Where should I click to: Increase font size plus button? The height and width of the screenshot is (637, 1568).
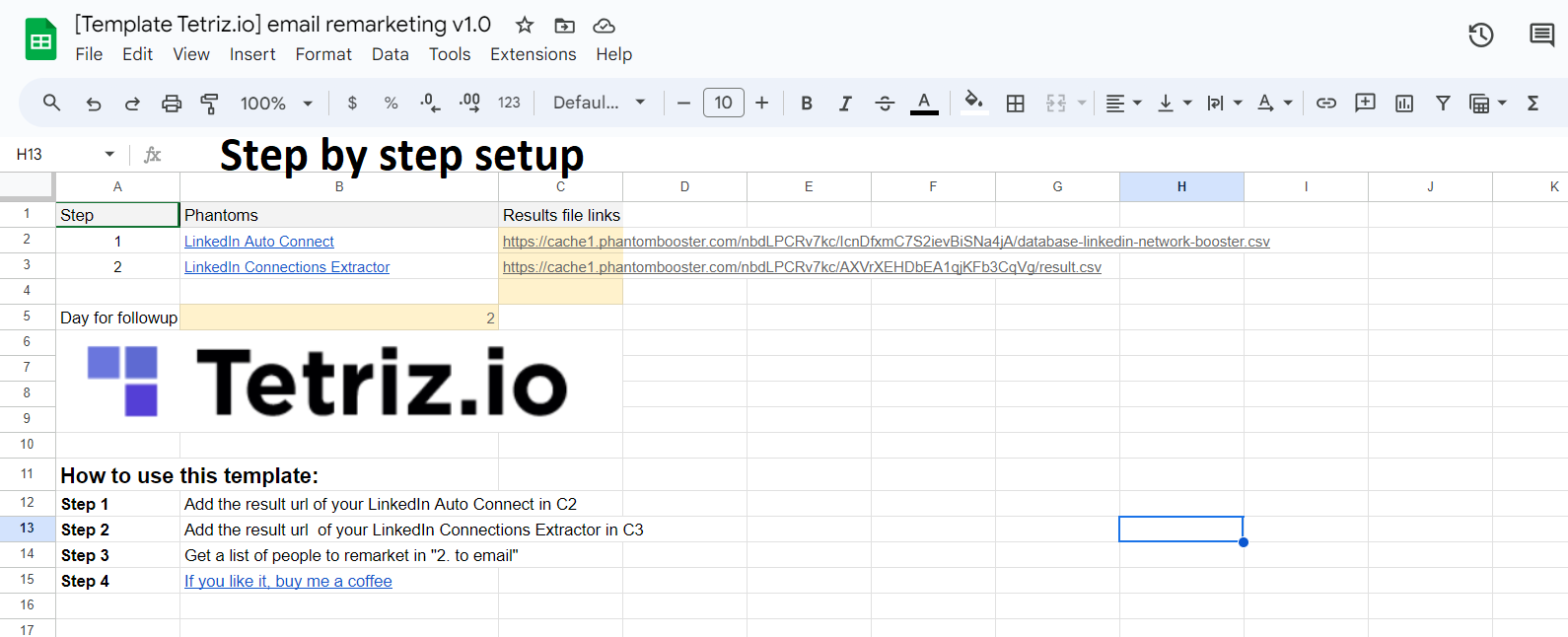[761, 103]
